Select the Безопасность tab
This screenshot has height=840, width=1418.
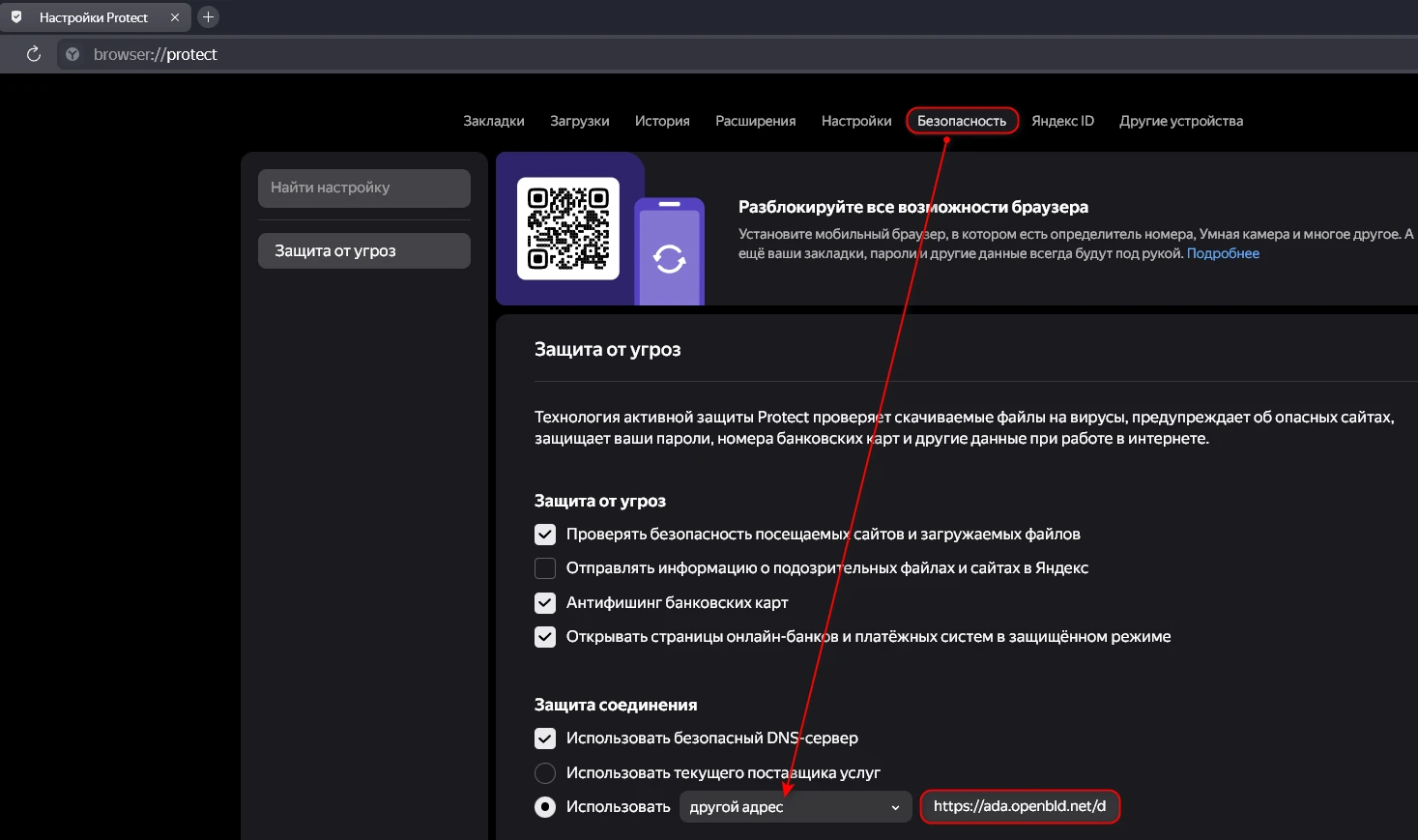pos(962,121)
